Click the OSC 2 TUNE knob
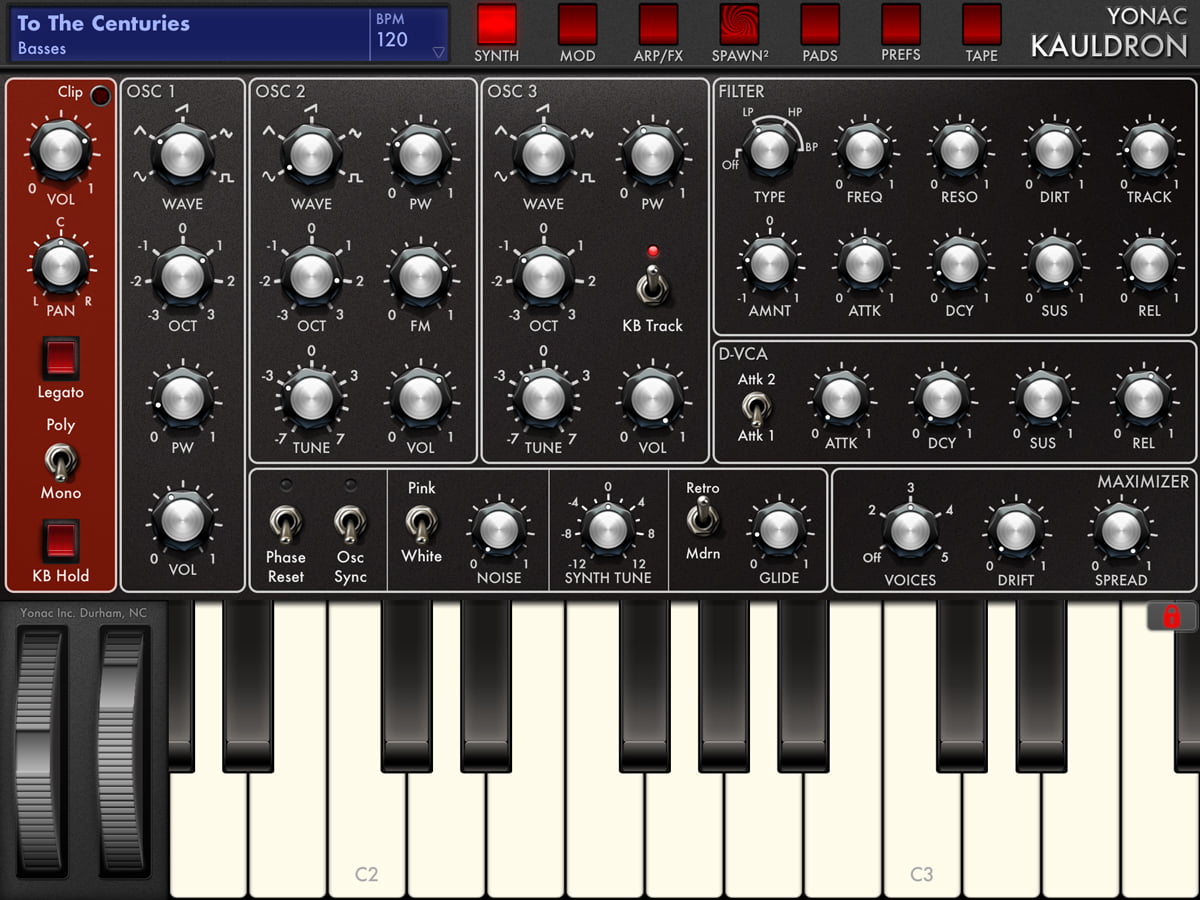The height and width of the screenshot is (900, 1200). (311, 398)
